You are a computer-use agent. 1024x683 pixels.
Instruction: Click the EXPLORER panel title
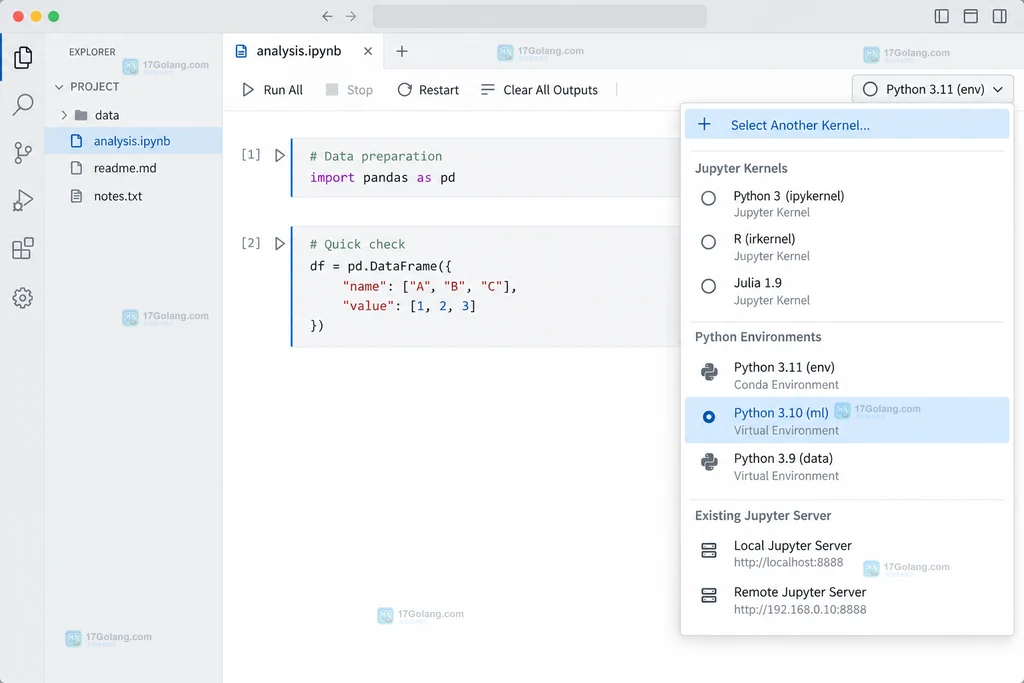(92, 52)
